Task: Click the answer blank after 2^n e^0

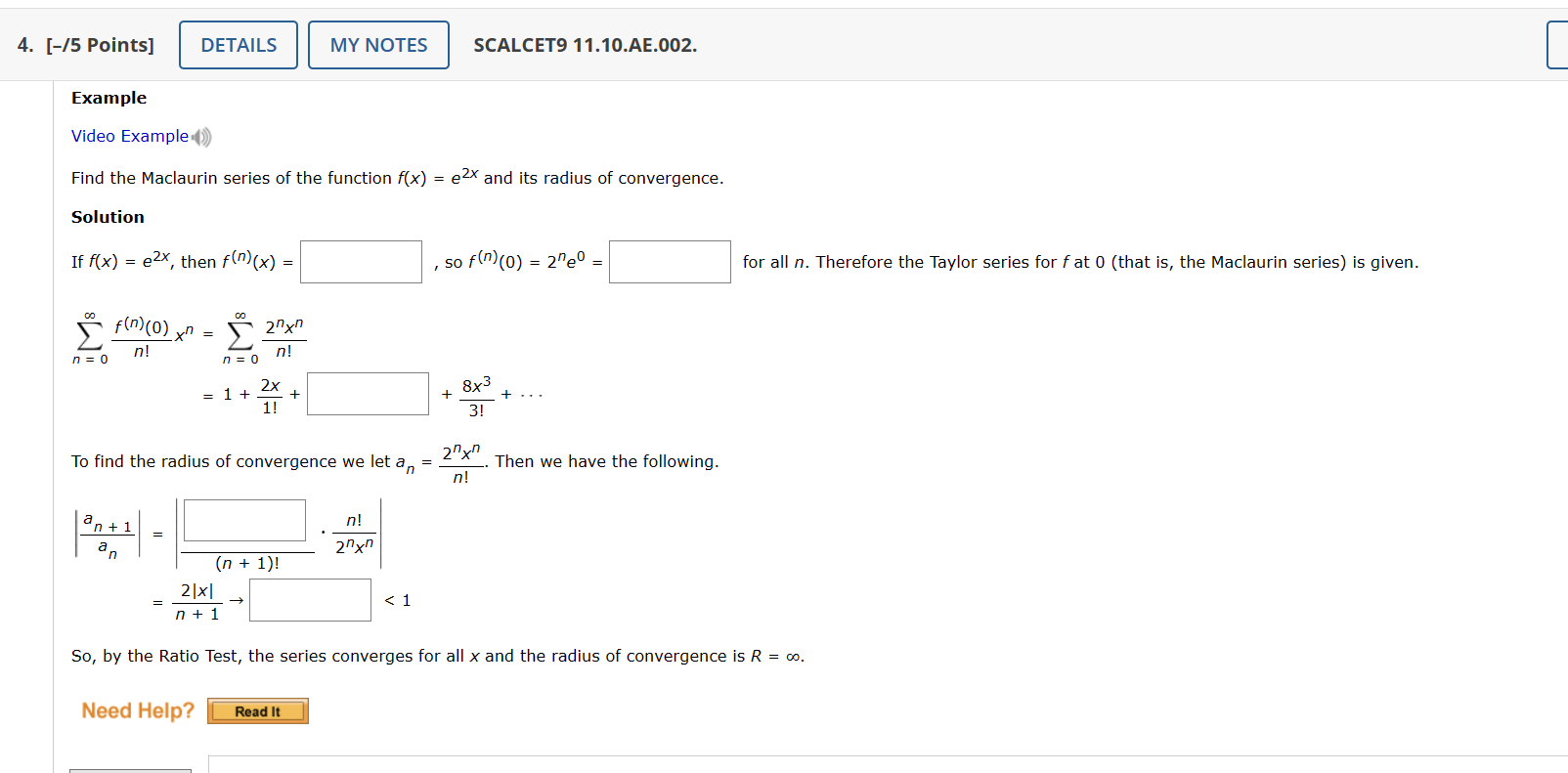Action: tap(669, 261)
